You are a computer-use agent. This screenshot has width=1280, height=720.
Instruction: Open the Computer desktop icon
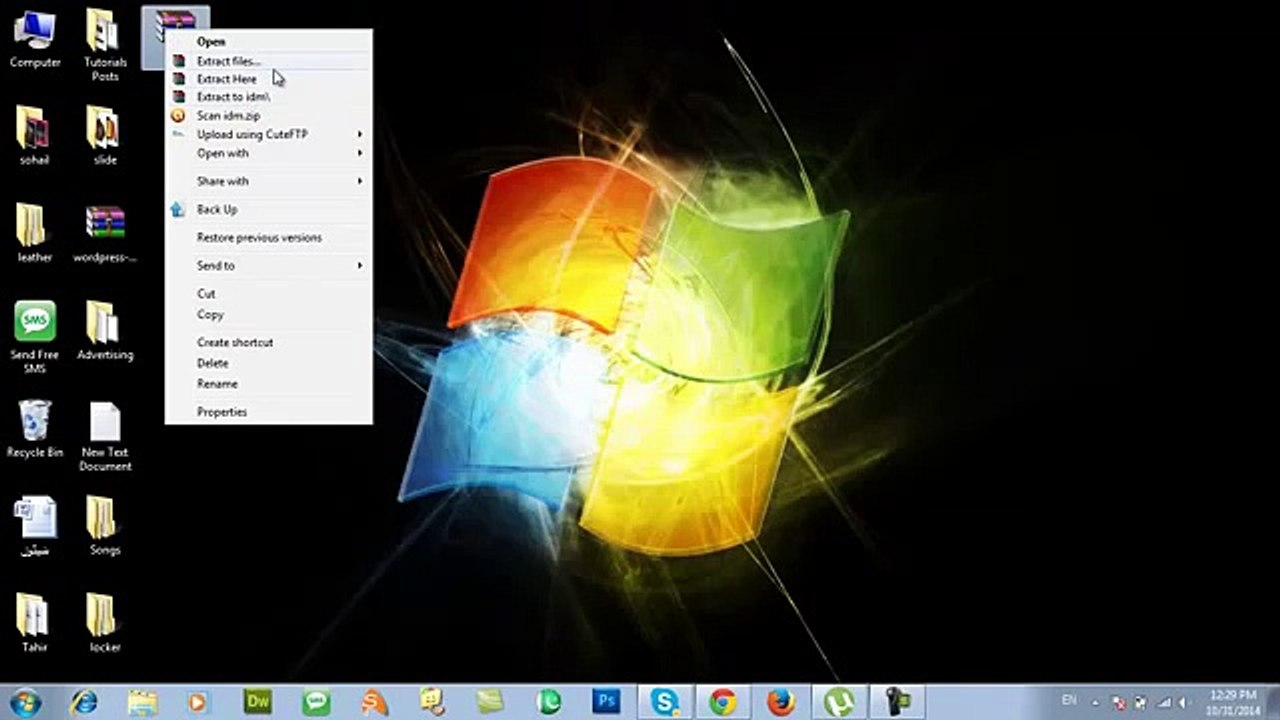click(x=35, y=38)
